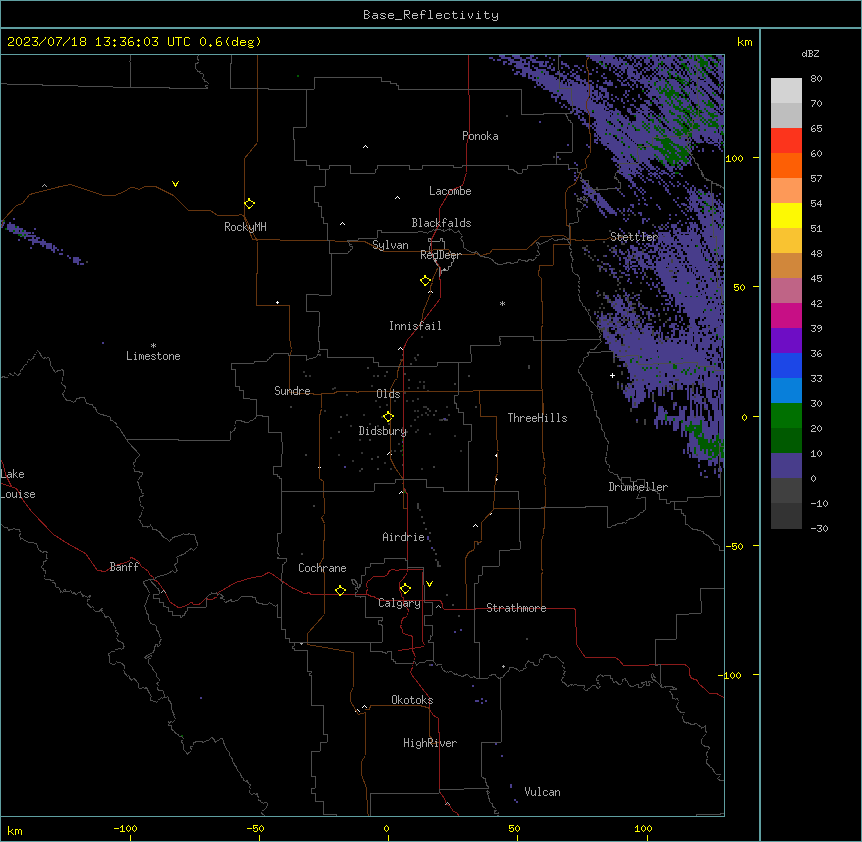Click the yellow 51-54 dBZ legend swatch

point(786,215)
